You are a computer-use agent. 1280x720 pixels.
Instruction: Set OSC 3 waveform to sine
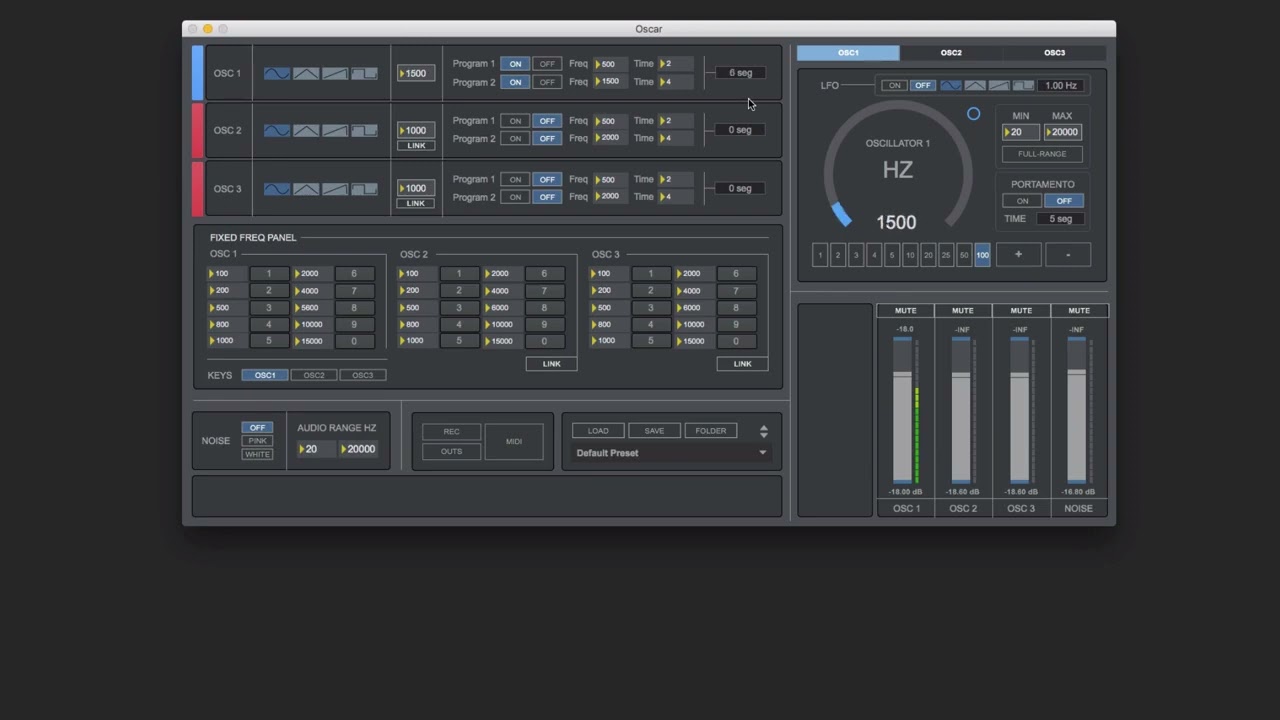point(277,188)
